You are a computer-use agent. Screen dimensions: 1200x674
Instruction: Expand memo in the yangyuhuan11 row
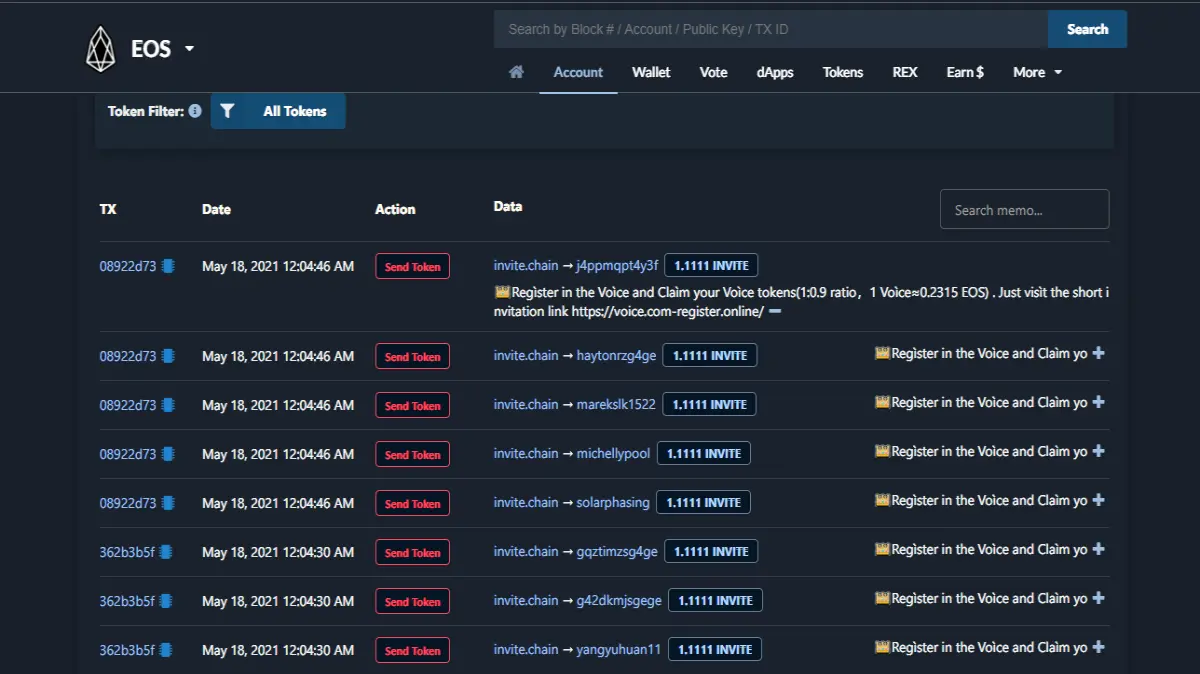[1098, 647]
